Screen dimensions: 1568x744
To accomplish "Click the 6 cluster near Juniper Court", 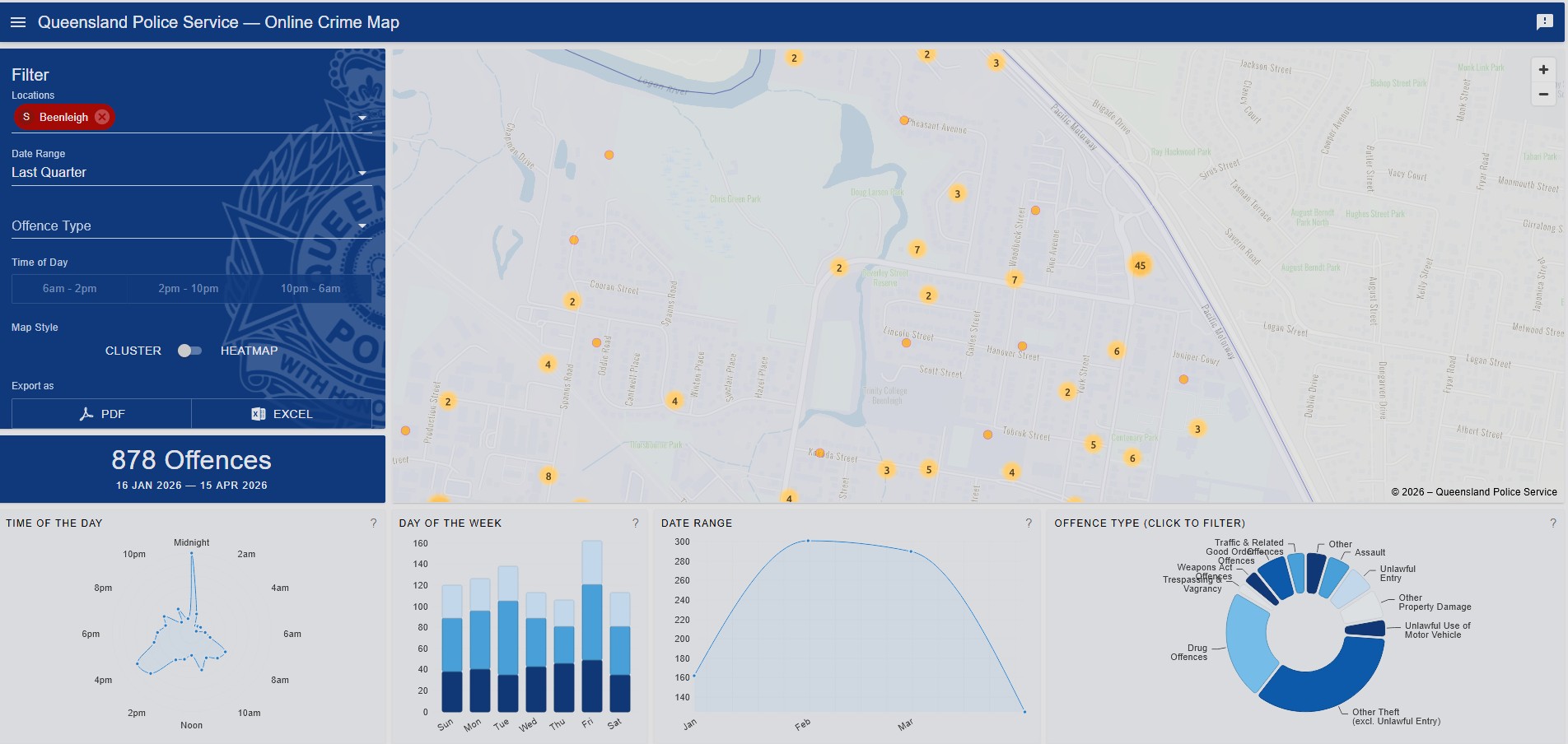I will coord(1117,351).
